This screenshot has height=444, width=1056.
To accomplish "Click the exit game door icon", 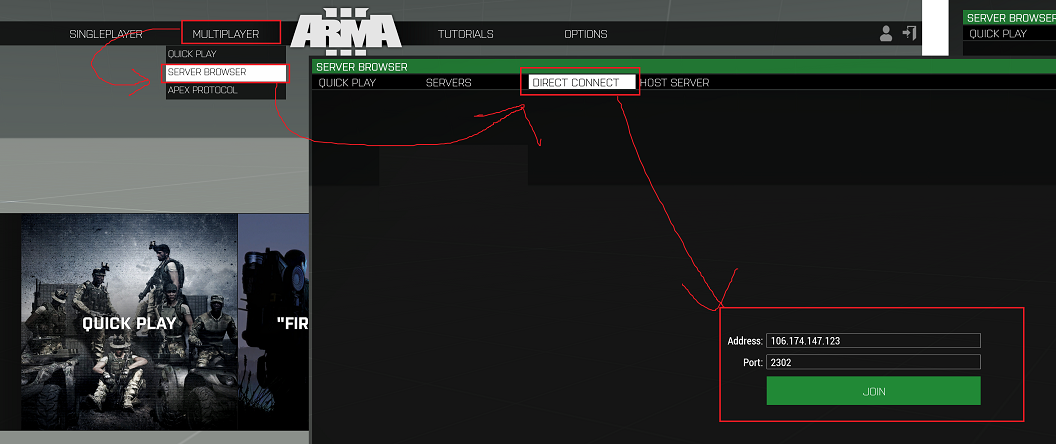I will click(909, 33).
